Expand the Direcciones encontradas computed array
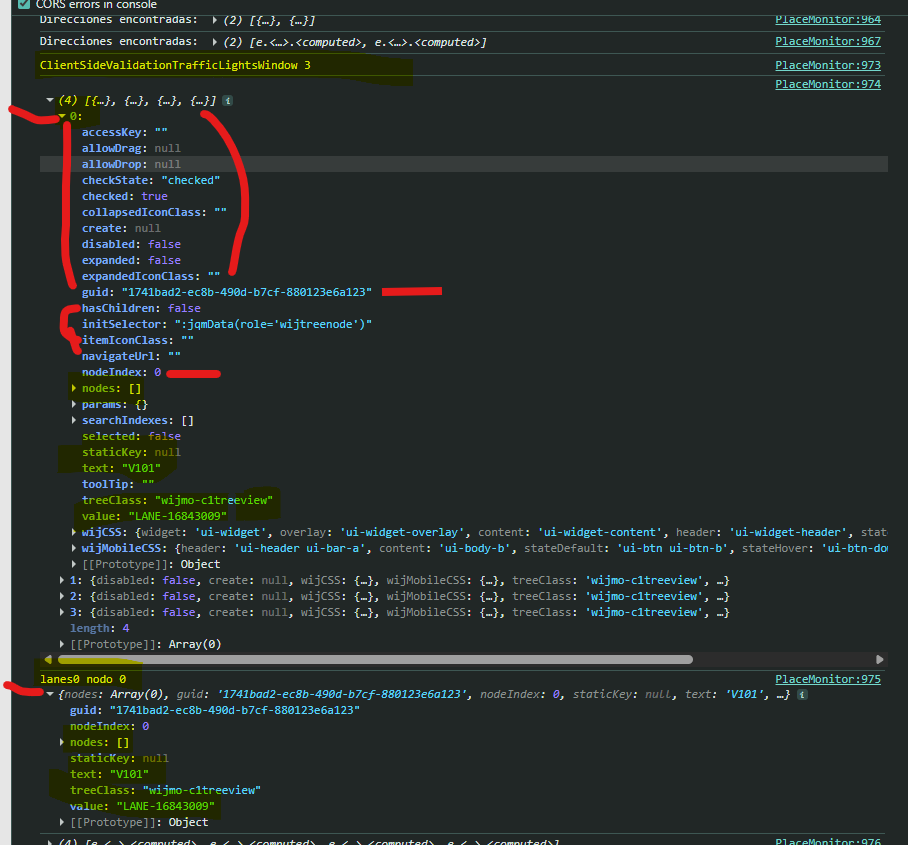This screenshot has height=845, width=908. tap(215, 42)
